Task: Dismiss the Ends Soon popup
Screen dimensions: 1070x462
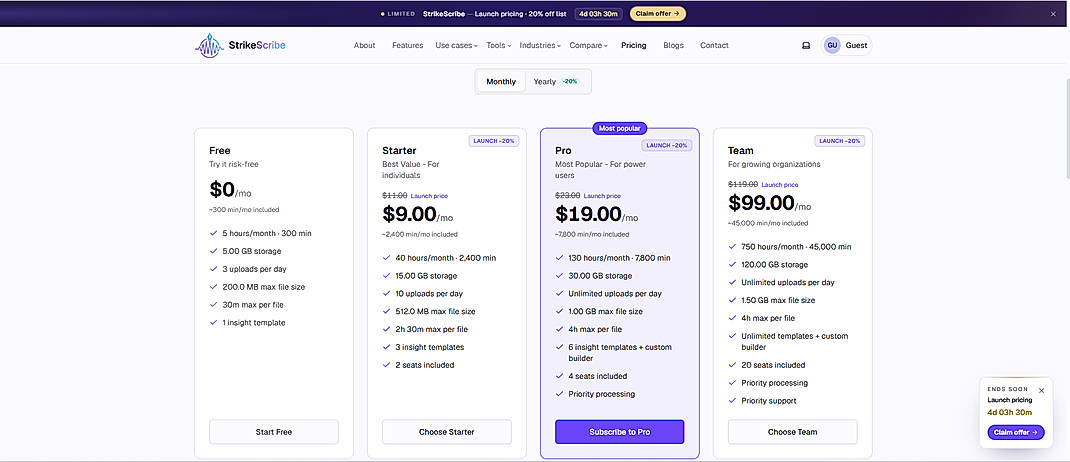Action: [1041, 390]
